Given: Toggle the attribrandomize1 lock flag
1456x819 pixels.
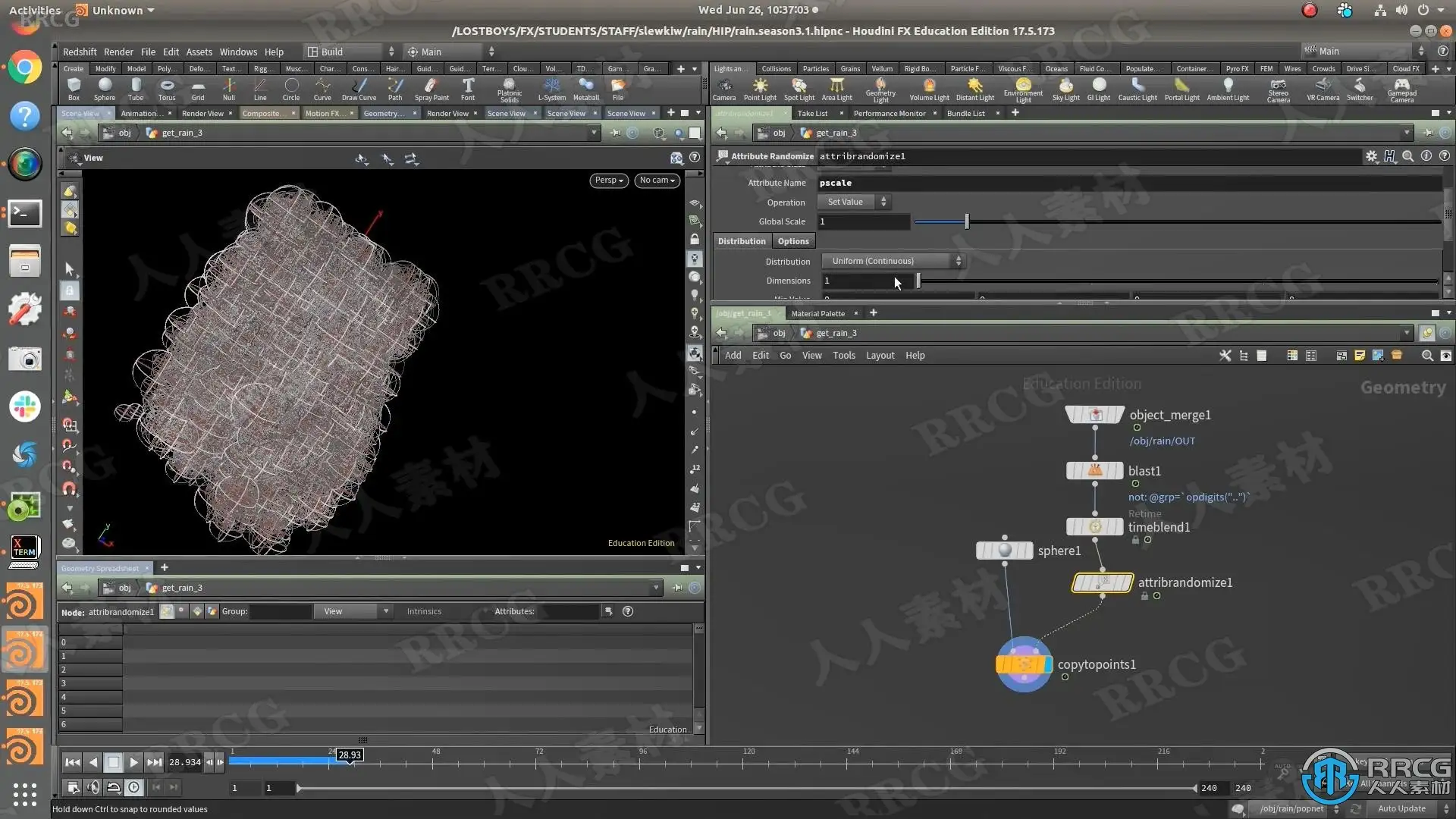Looking at the screenshot, I should 1145,596.
